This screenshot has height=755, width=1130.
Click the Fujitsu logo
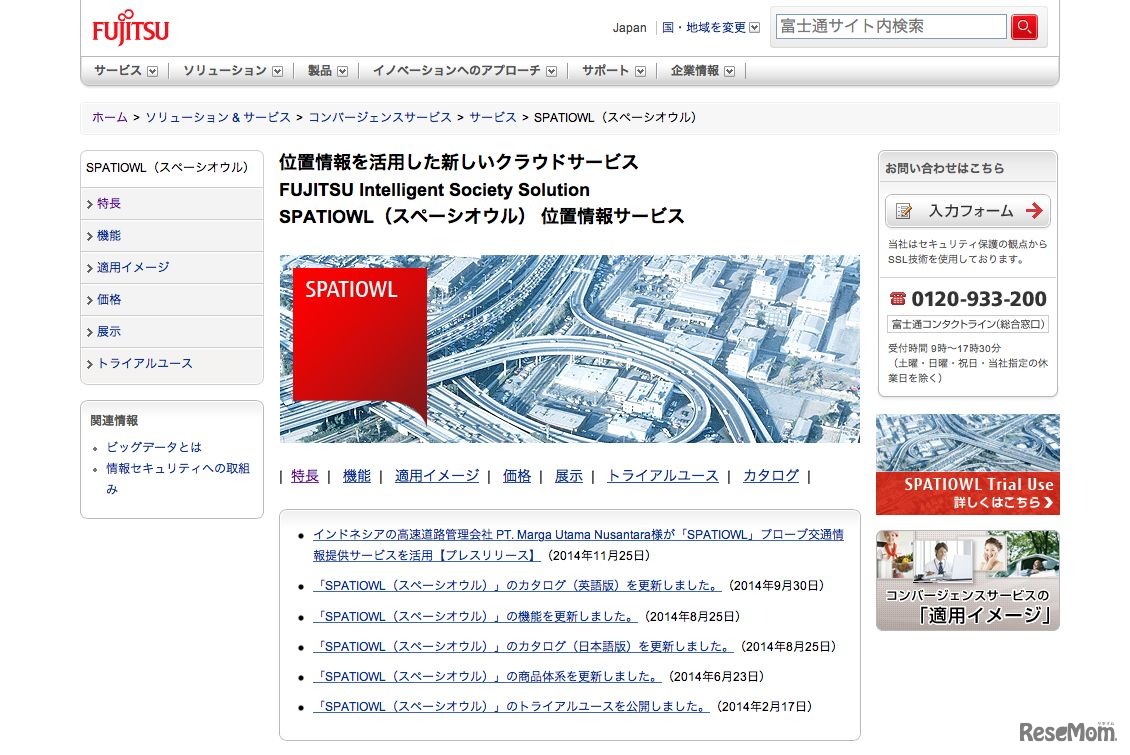129,26
